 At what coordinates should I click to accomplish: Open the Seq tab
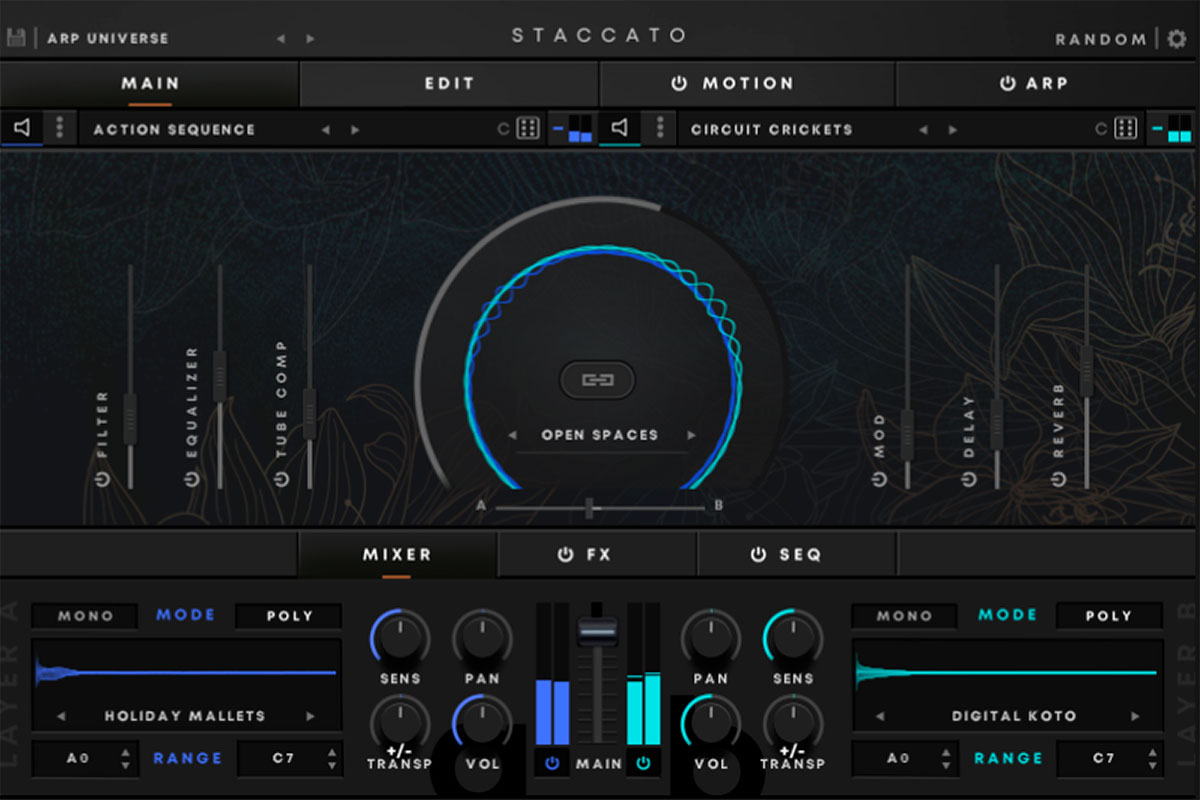tap(797, 554)
